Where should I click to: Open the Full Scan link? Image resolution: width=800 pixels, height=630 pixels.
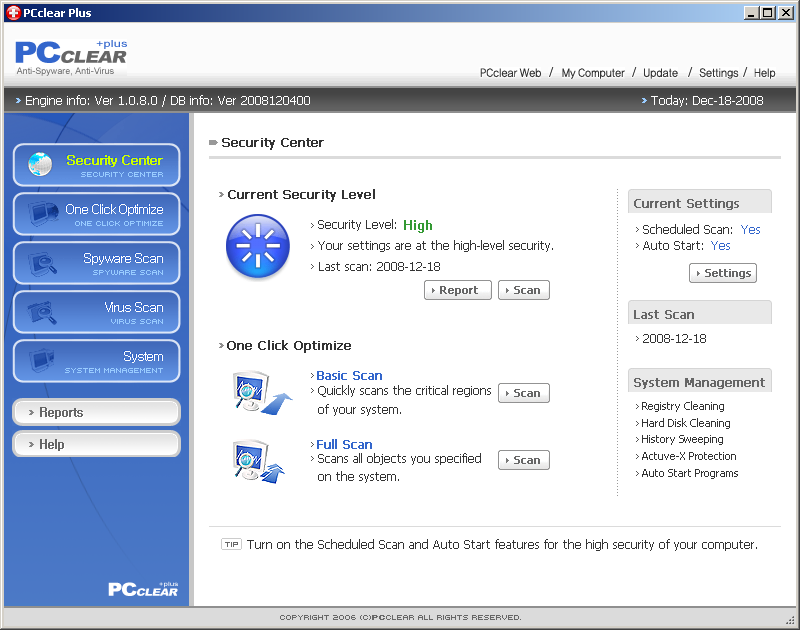point(344,444)
